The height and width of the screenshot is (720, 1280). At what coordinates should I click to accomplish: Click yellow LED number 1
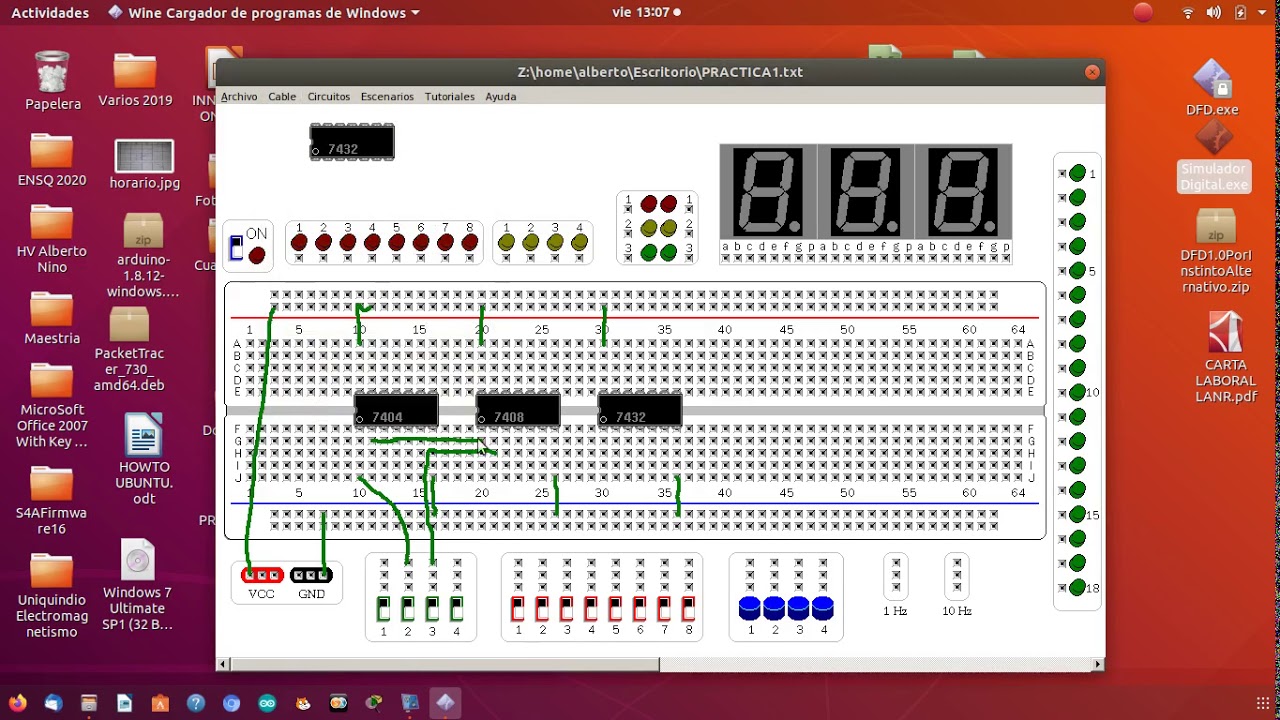point(506,242)
